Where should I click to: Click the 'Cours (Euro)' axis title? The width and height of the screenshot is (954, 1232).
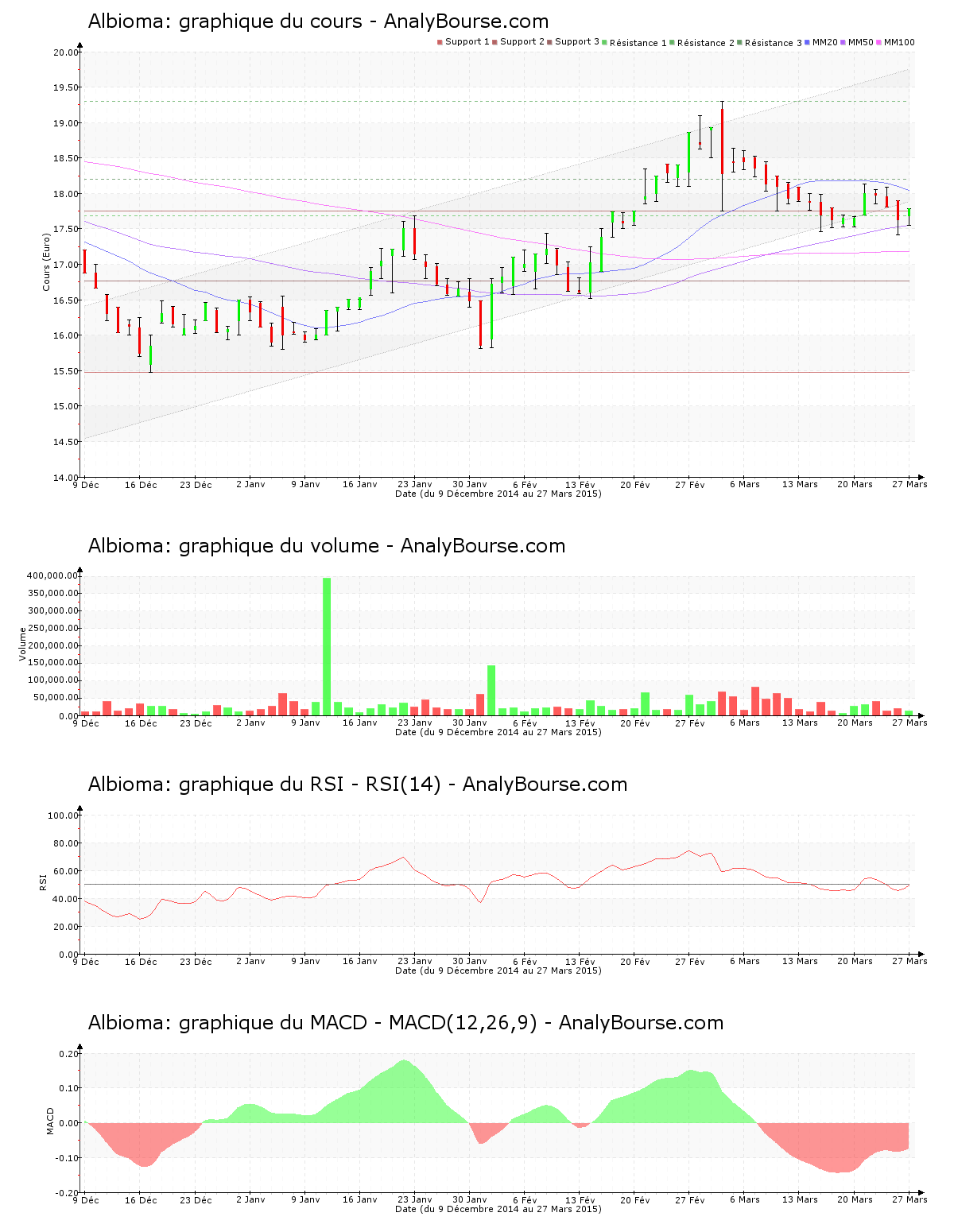47,262
